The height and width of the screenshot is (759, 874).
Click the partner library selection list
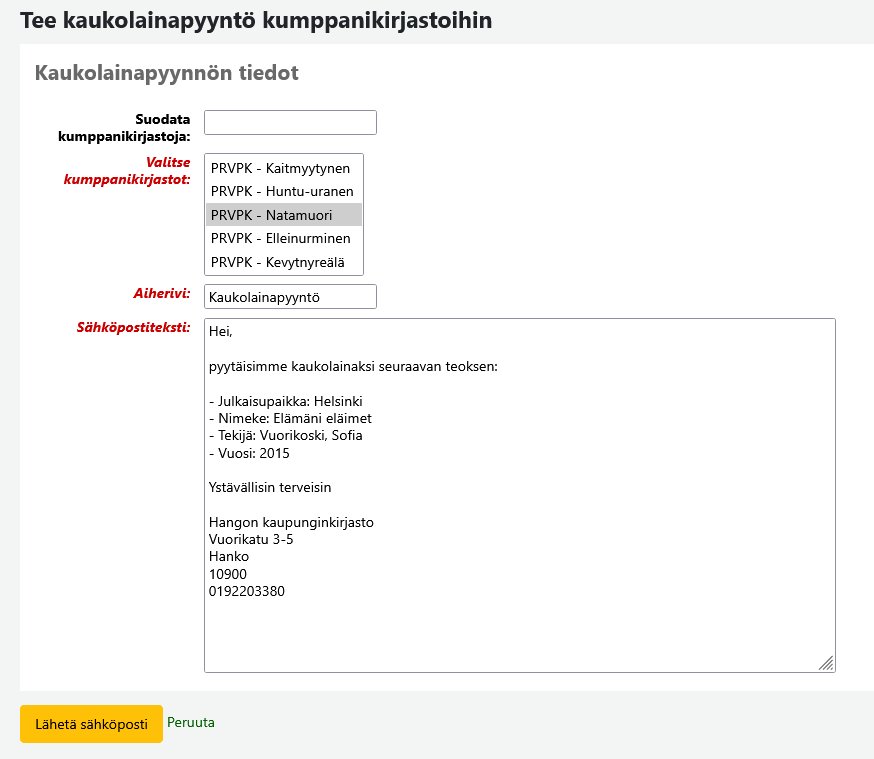[283, 215]
